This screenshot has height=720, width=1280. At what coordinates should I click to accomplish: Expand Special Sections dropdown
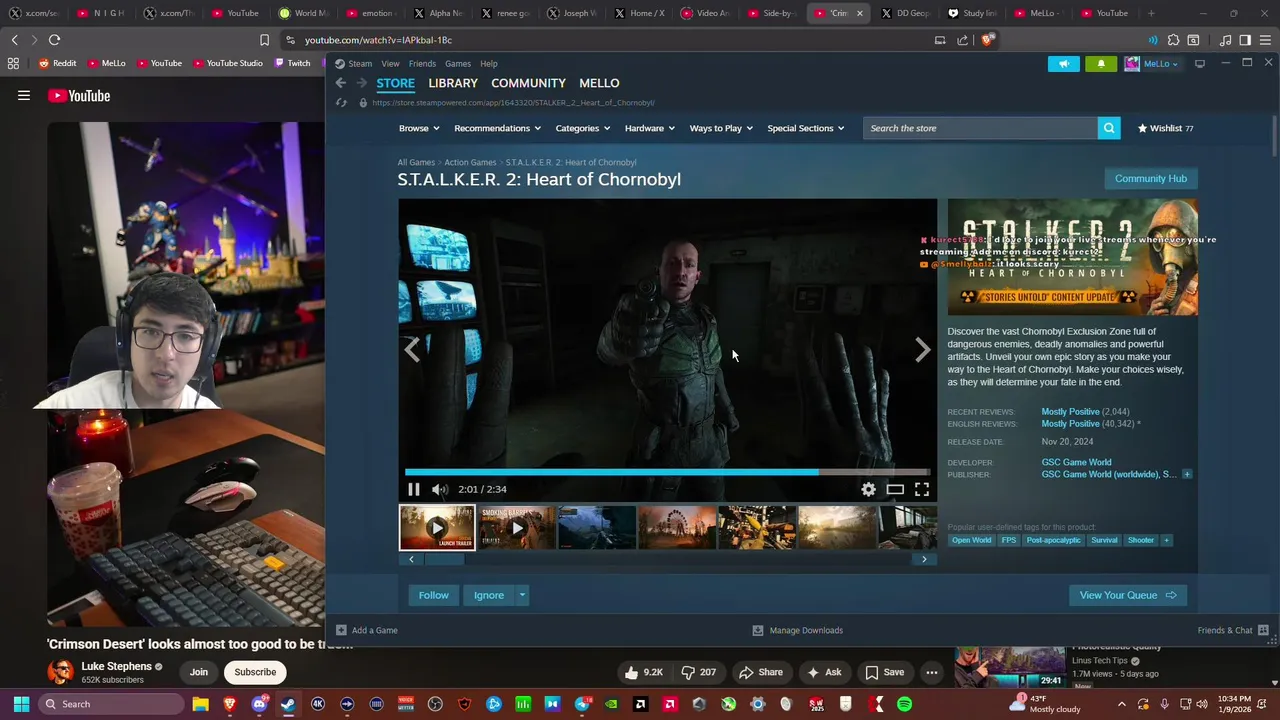(x=806, y=128)
